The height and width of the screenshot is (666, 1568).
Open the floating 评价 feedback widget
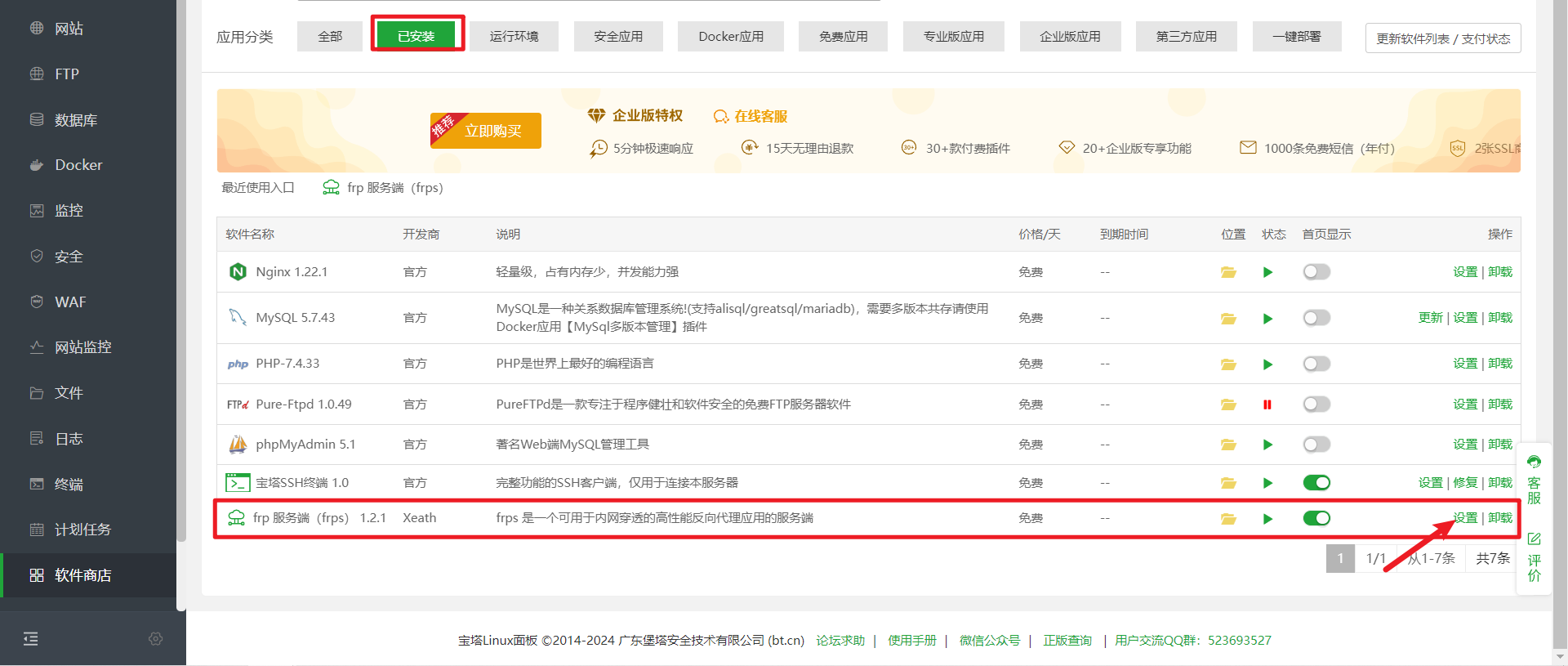pos(1535,557)
